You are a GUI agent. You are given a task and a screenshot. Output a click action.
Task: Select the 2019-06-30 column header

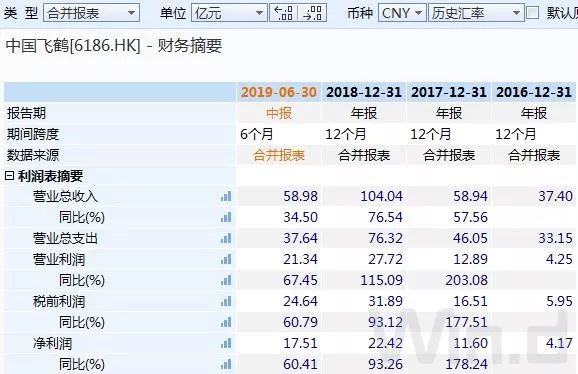279,92
